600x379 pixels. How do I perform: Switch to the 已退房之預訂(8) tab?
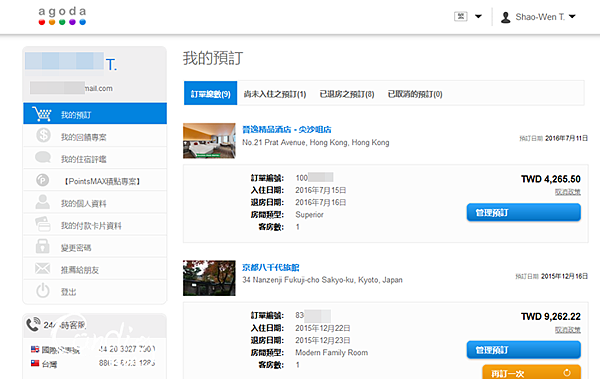coord(347,94)
